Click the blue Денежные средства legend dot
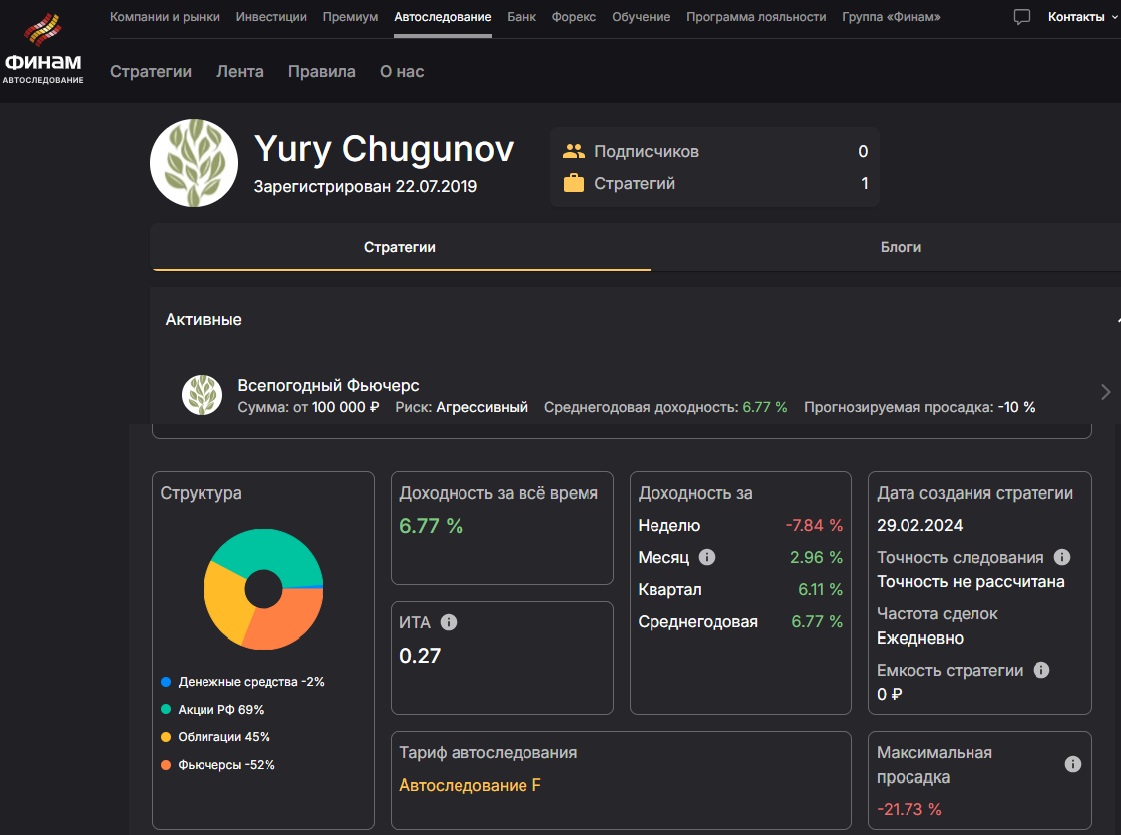This screenshot has width=1121, height=835. [x=166, y=682]
